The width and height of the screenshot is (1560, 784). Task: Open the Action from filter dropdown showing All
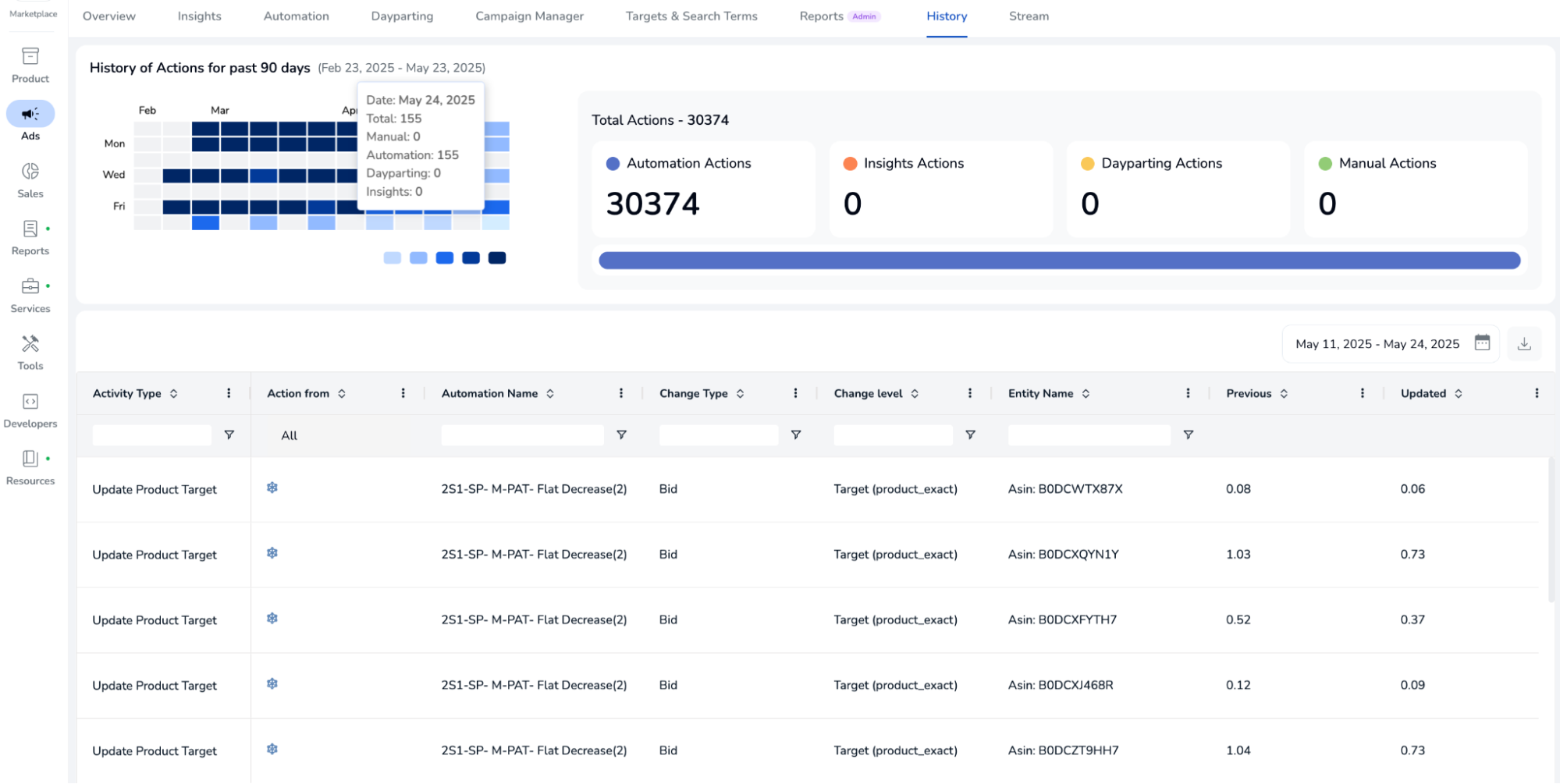(289, 435)
